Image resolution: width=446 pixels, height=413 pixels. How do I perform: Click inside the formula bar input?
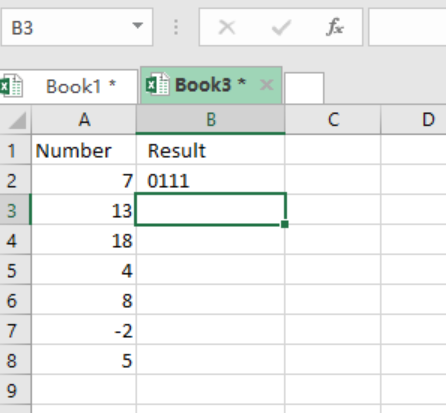(x=407, y=27)
